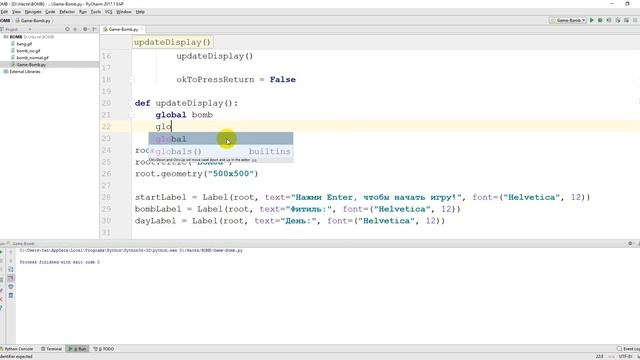
Task: Choose 'global' from the autocomplete popup
Action: tap(220, 139)
